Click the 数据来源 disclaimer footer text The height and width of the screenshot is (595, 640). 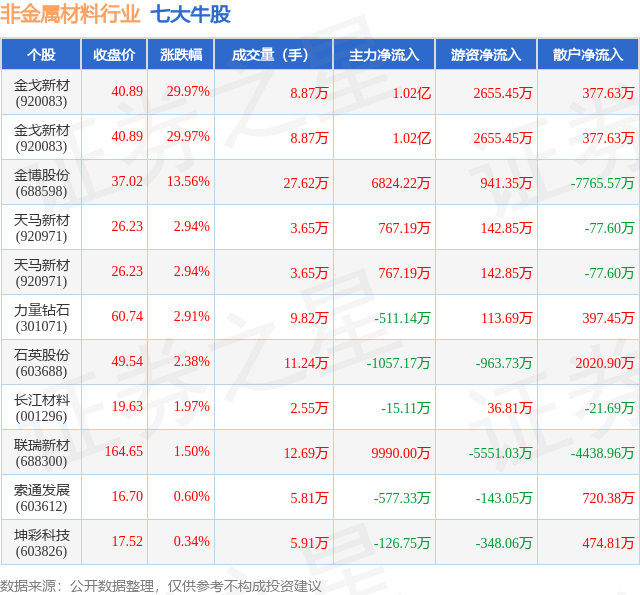tap(161, 586)
